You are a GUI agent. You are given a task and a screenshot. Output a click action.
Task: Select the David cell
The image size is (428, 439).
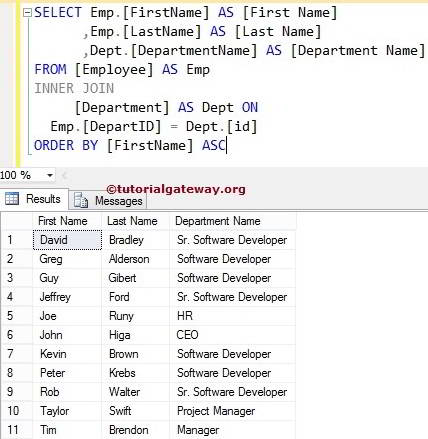[67, 240]
